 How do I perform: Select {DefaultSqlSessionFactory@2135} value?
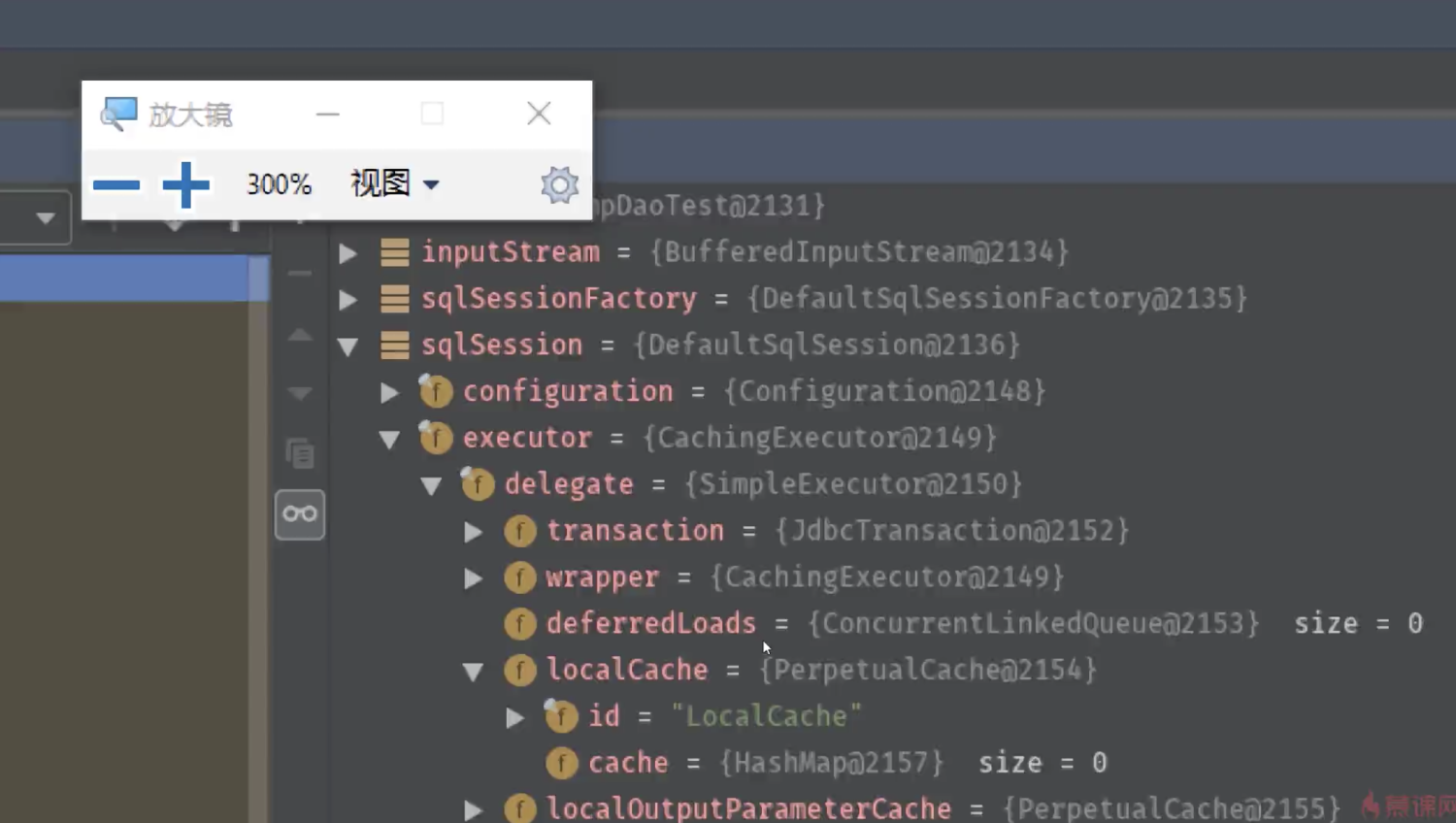click(x=997, y=299)
